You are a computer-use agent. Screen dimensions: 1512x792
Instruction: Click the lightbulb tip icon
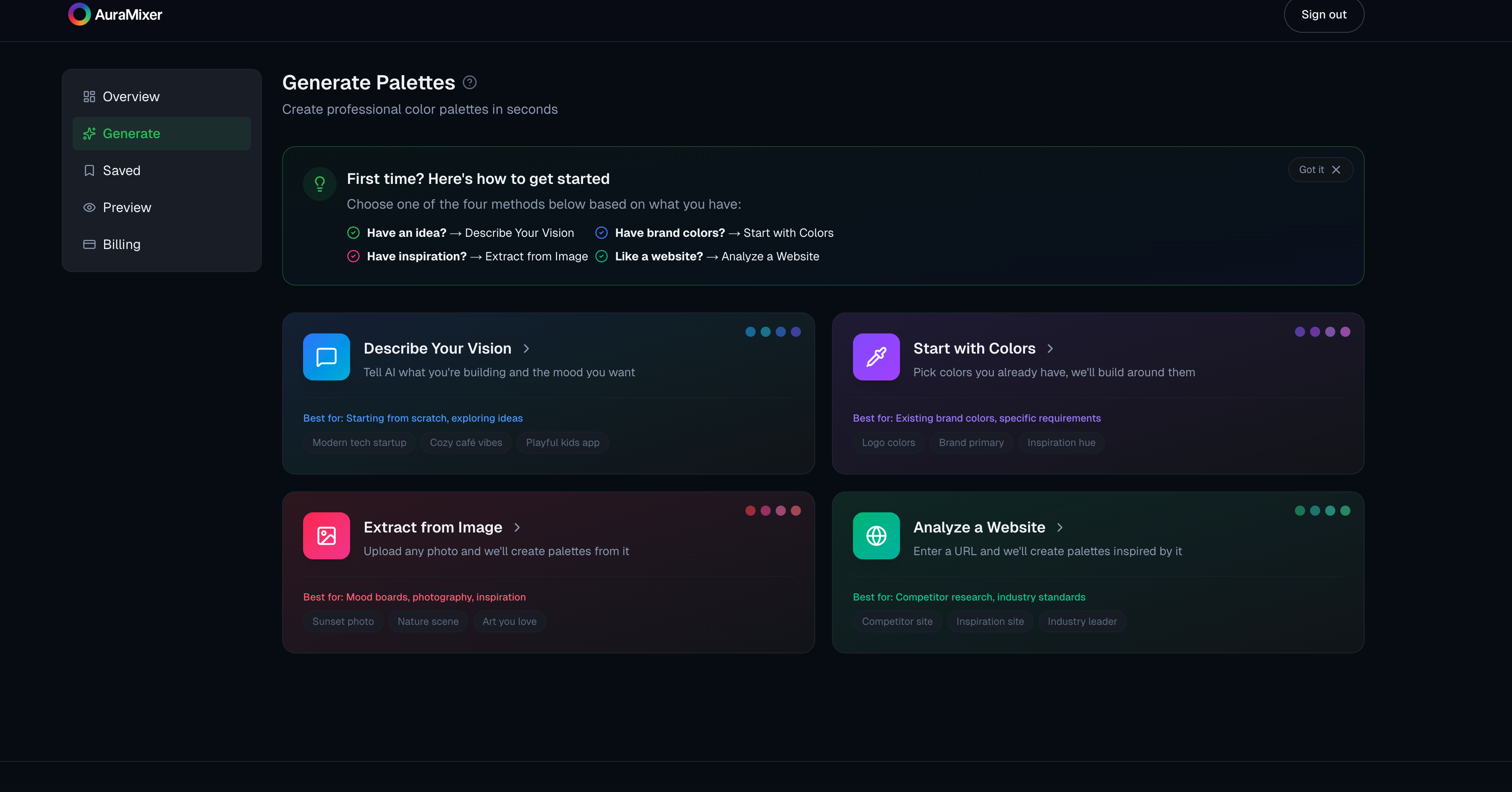320,184
